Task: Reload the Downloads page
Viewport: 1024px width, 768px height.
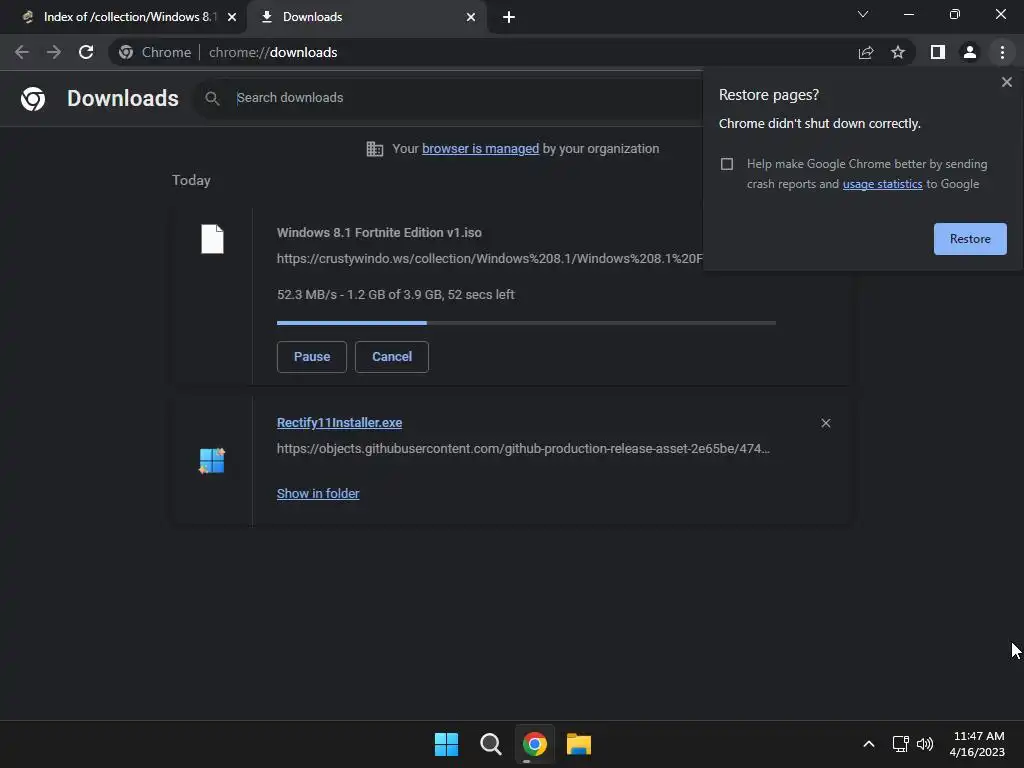Action: coord(86,52)
